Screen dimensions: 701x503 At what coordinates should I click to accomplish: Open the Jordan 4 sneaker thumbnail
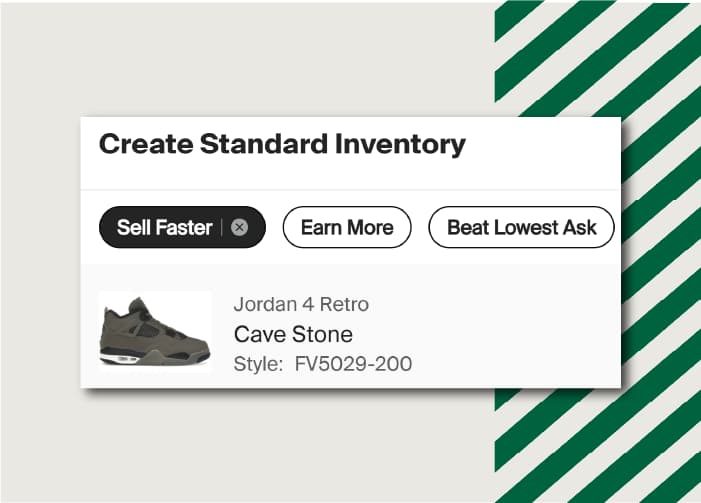[x=155, y=331]
